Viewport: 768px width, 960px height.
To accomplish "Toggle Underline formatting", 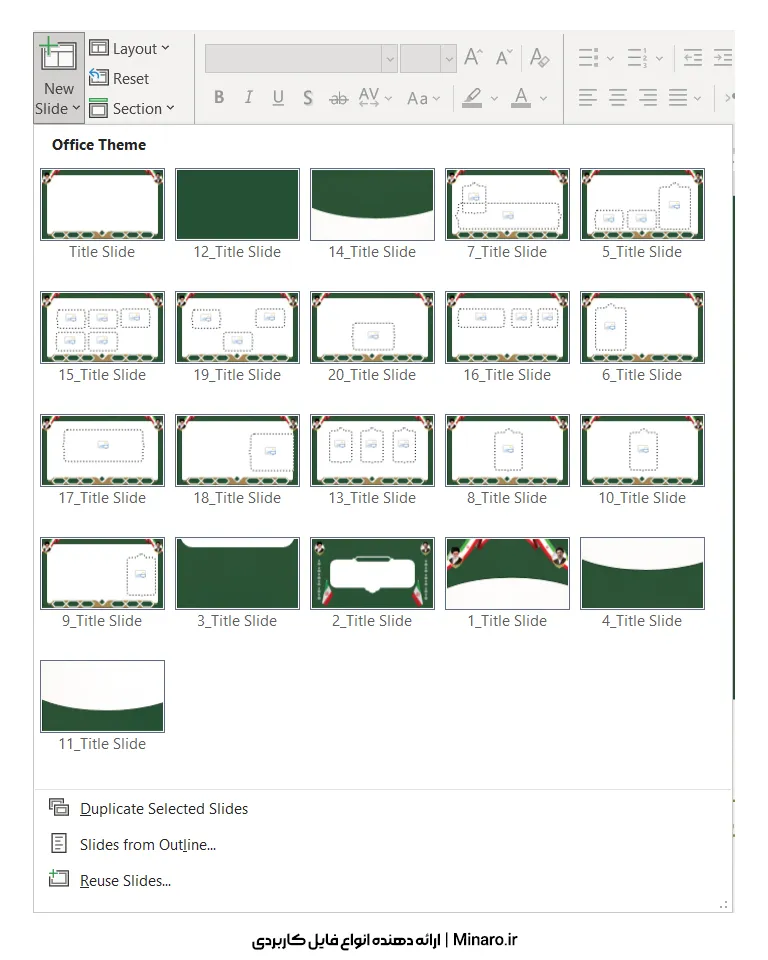I will pyautogui.click(x=278, y=97).
